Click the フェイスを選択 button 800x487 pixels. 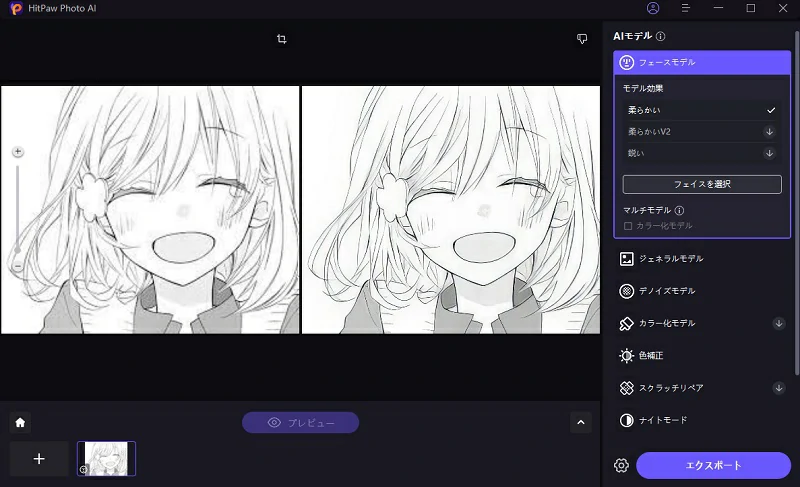coord(702,184)
